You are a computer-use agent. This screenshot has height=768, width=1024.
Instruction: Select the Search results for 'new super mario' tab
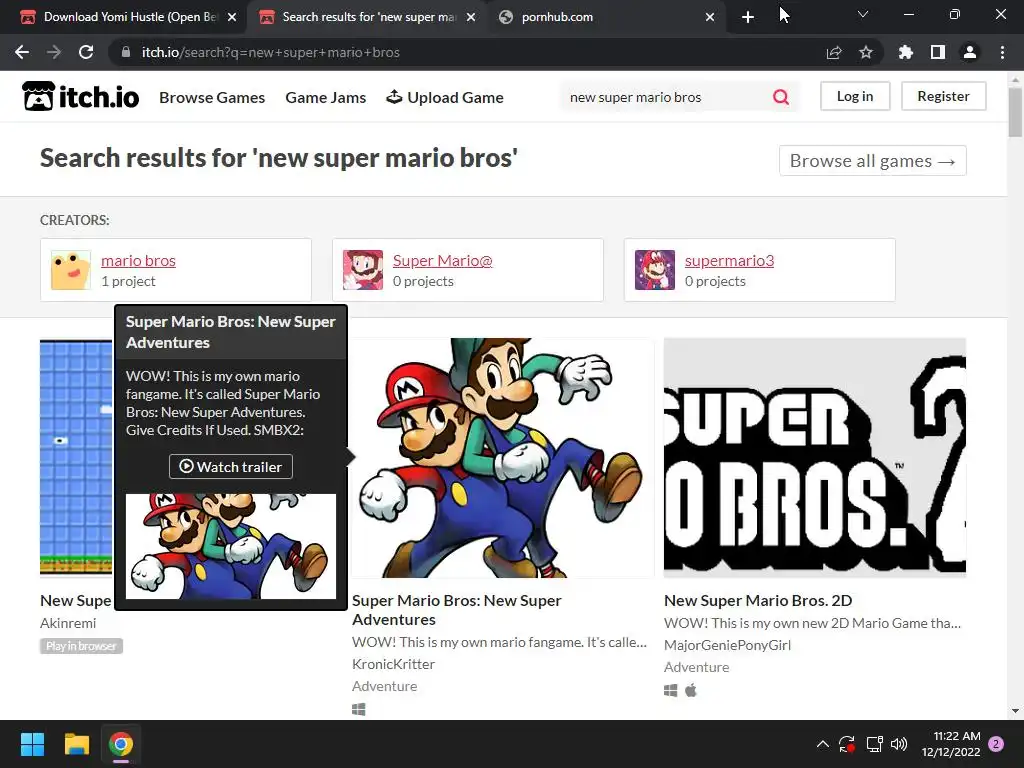366,17
